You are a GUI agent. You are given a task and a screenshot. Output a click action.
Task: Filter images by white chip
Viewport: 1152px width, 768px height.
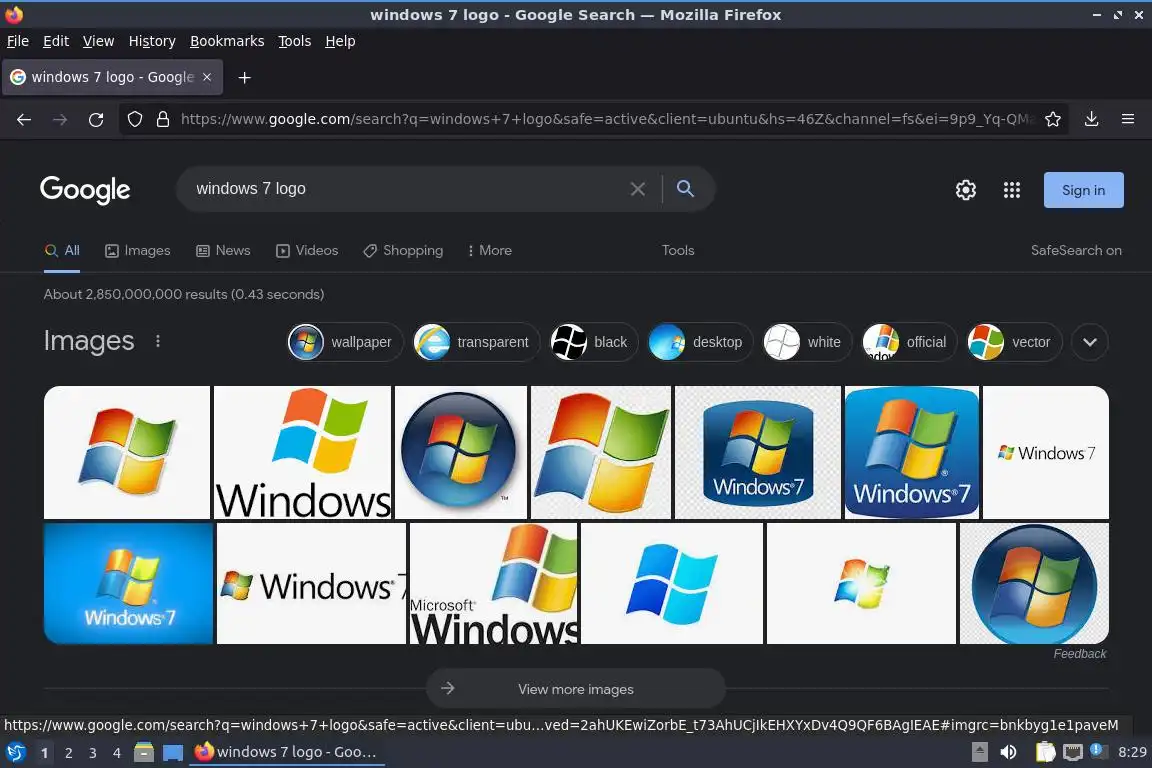[807, 342]
